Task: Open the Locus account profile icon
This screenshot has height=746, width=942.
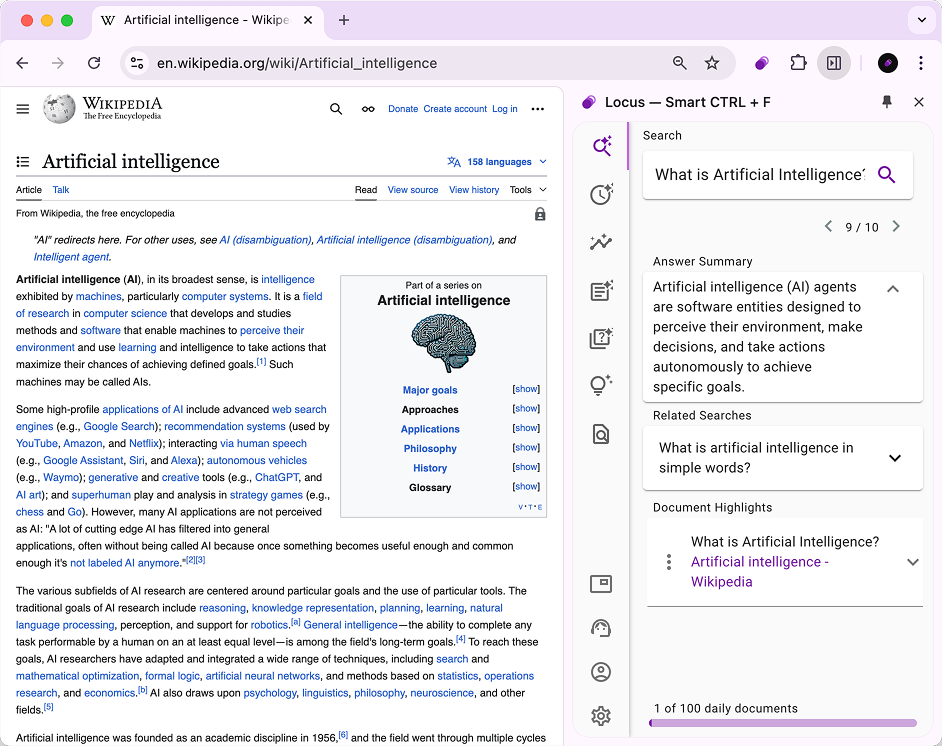Action: (601, 672)
